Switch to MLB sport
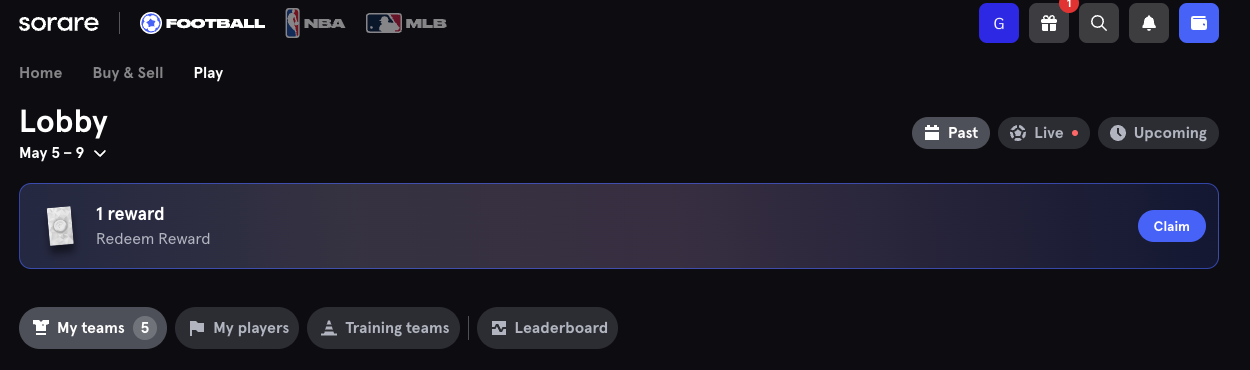Viewport: 1250px width, 370px height. (x=406, y=22)
